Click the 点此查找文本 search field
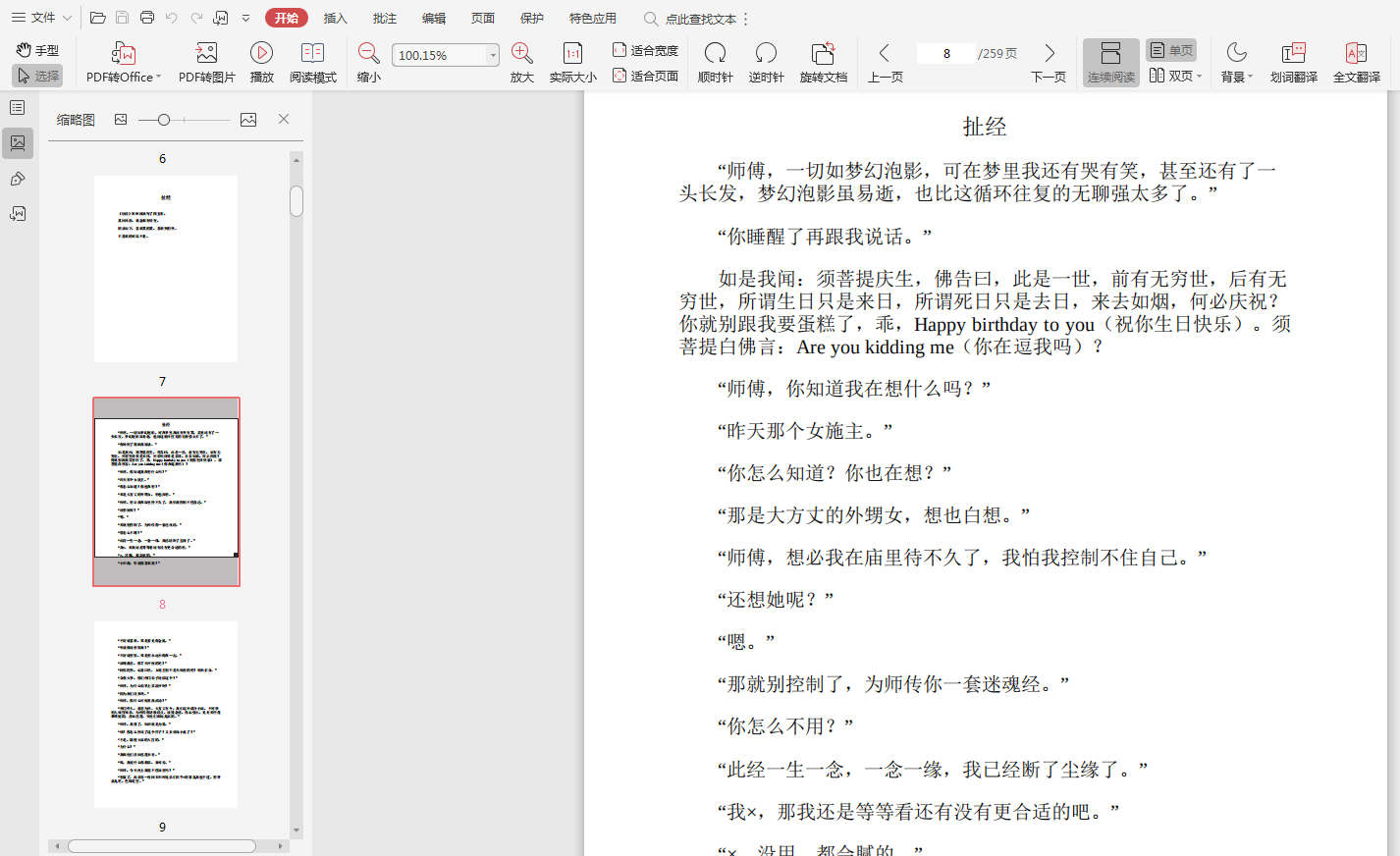The height and width of the screenshot is (856, 1400). pyautogui.click(x=690, y=19)
